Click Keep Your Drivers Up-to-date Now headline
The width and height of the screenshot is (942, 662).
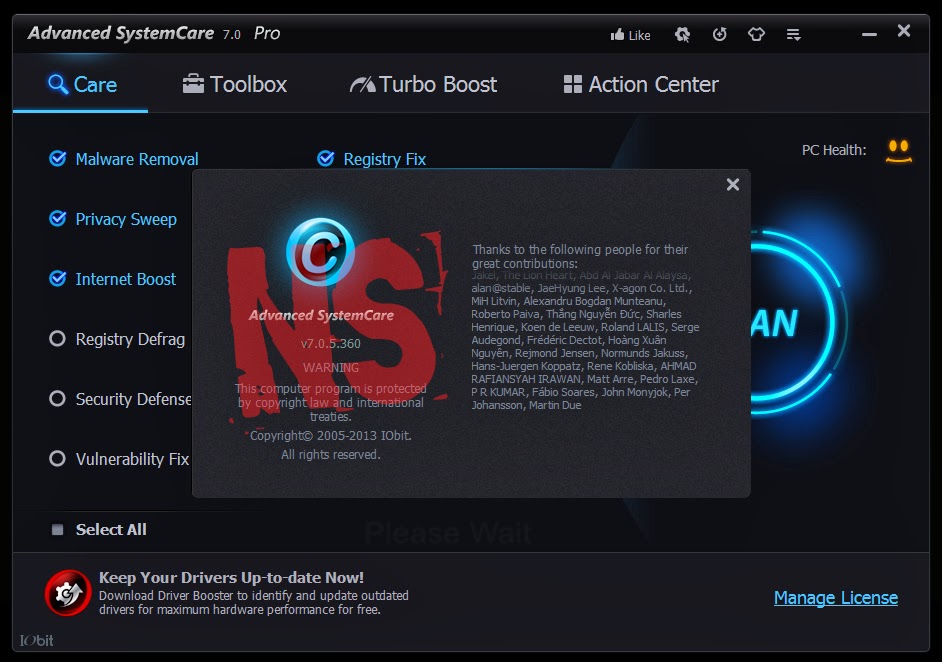pyautogui.click(x=231, y=577)
